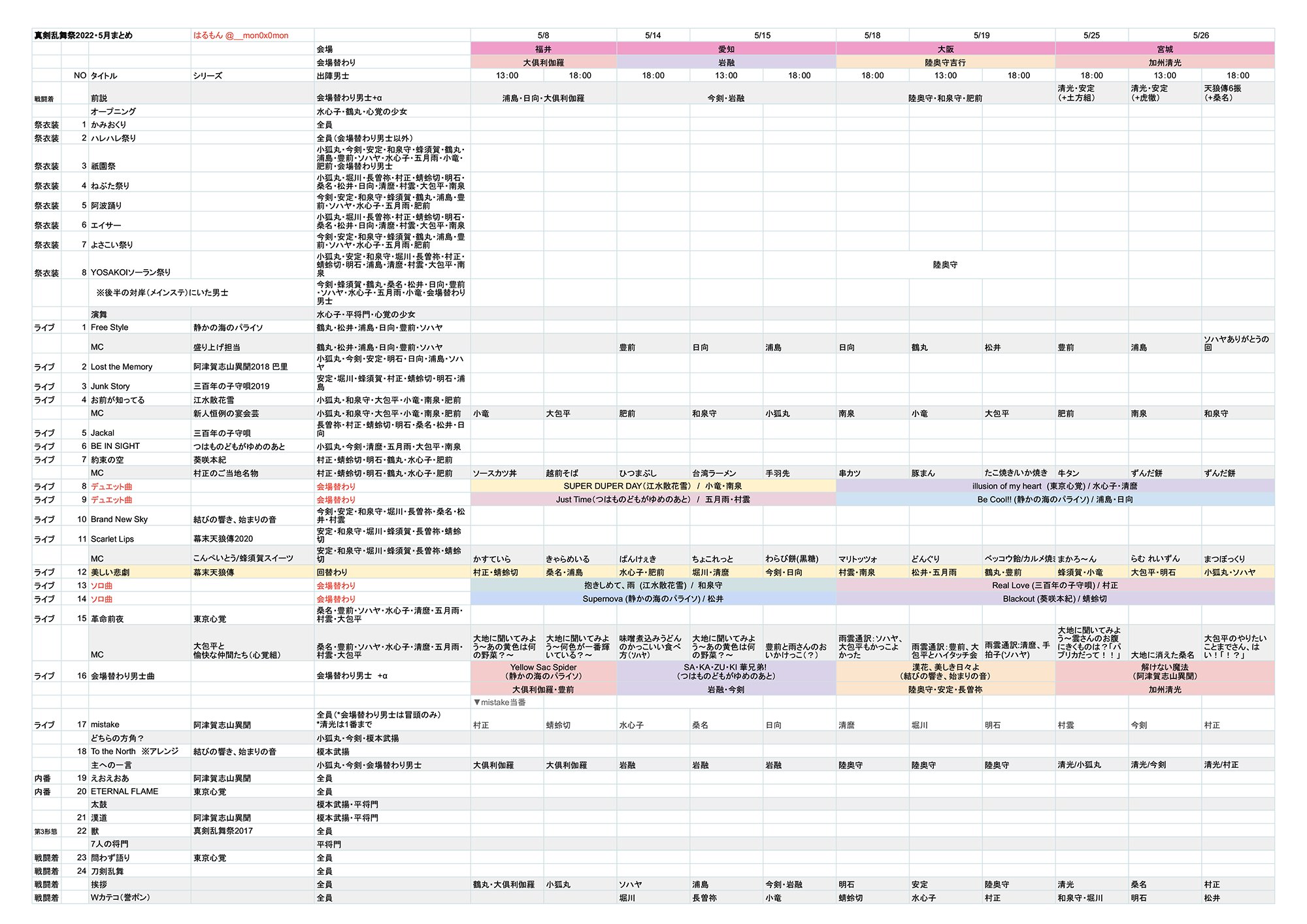Click the ▼mistake当番 marker cell
The image size is (1307, 924).
tap(499, 702)
